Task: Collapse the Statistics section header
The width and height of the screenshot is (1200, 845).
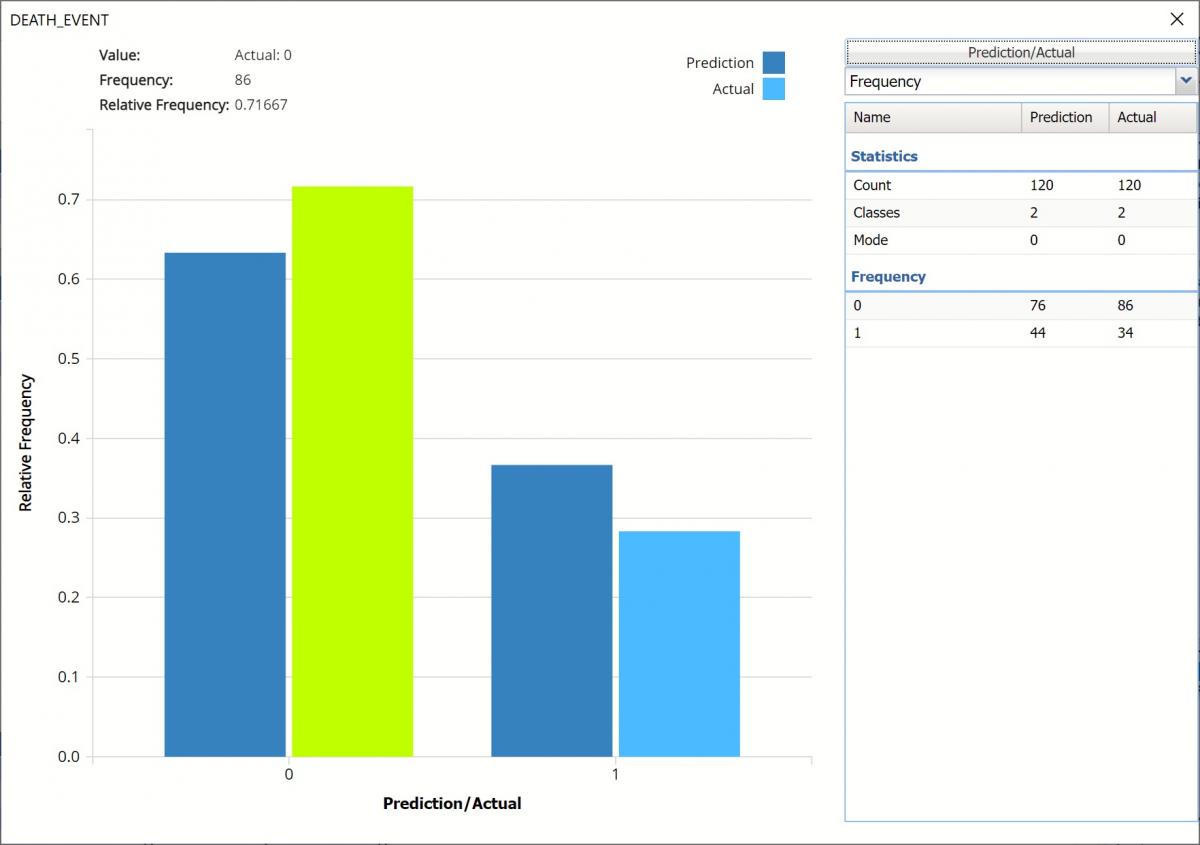Action: click(884, 156)
